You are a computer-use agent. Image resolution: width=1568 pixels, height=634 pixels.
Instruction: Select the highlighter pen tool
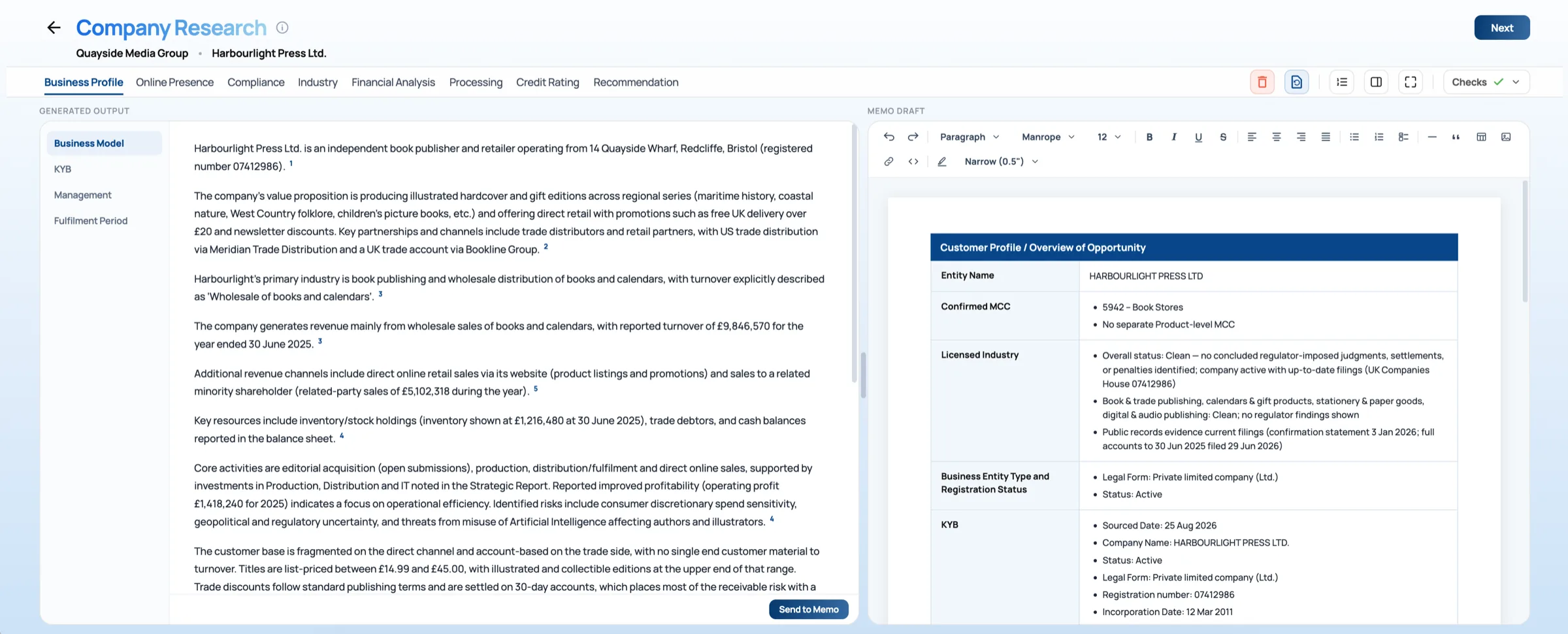[x=942, y=161]
